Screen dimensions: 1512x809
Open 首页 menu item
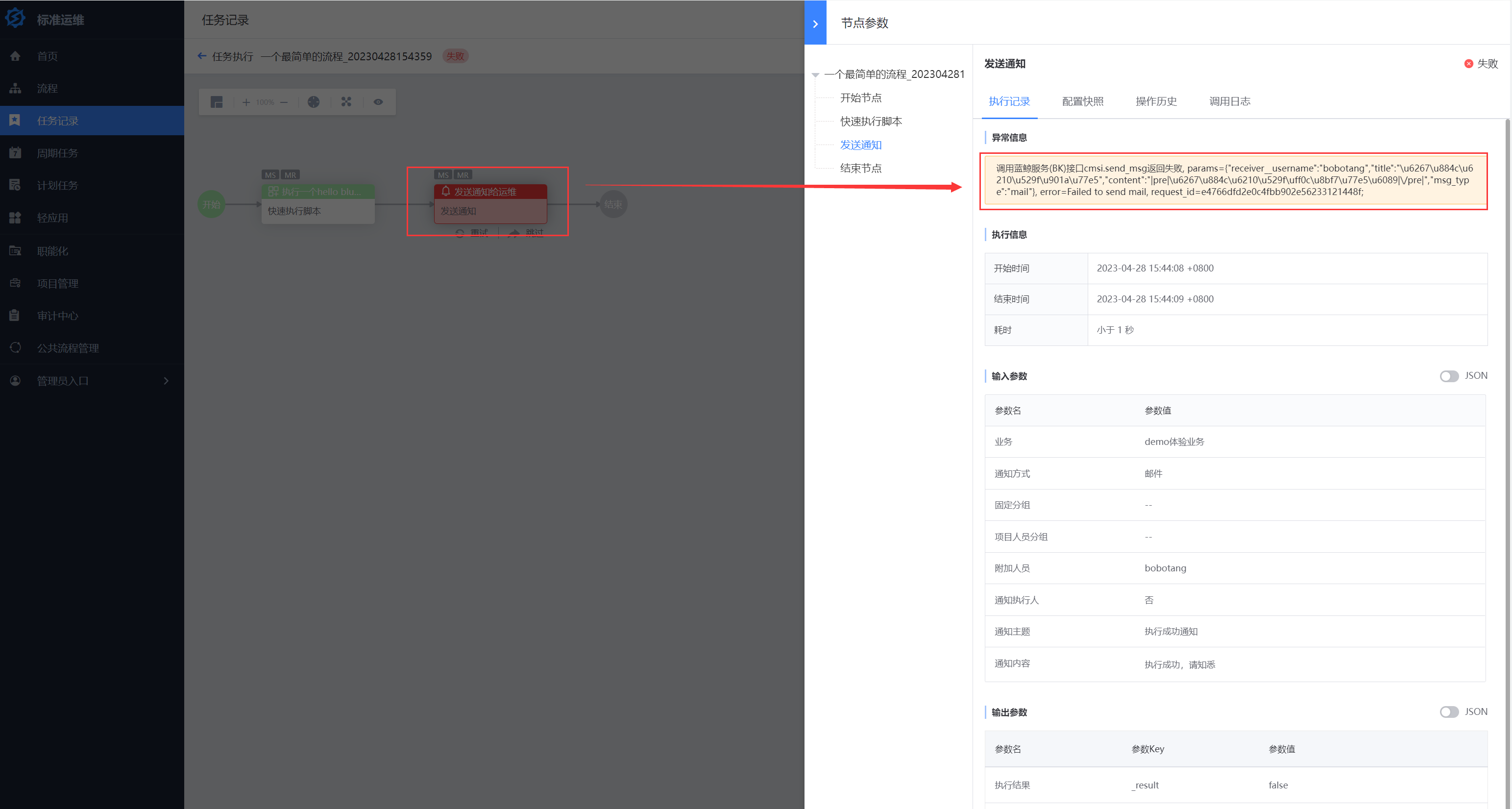pyautogui.click(x=92, y=56)
